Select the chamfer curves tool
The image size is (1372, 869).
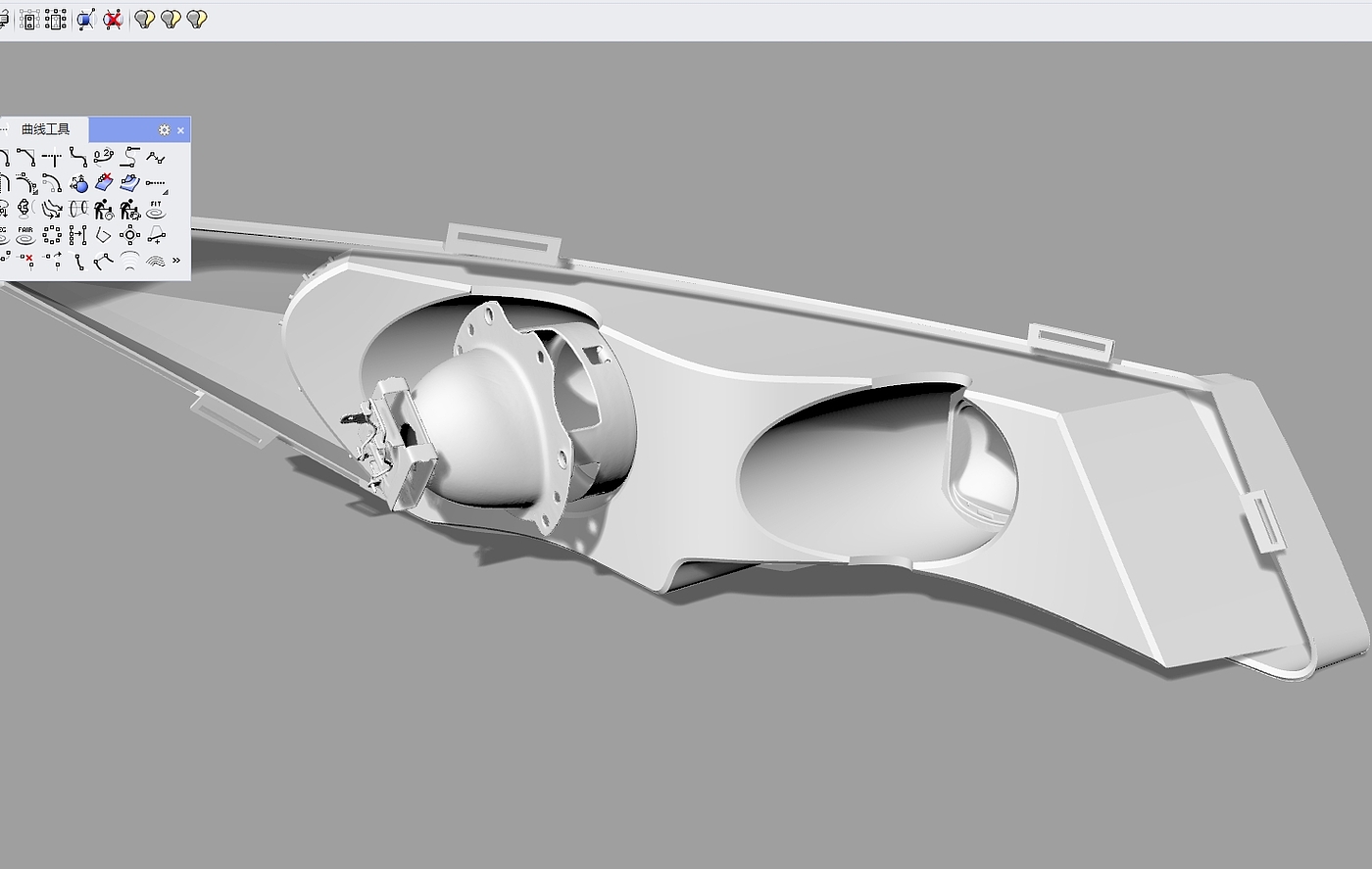tap(25, 157)
